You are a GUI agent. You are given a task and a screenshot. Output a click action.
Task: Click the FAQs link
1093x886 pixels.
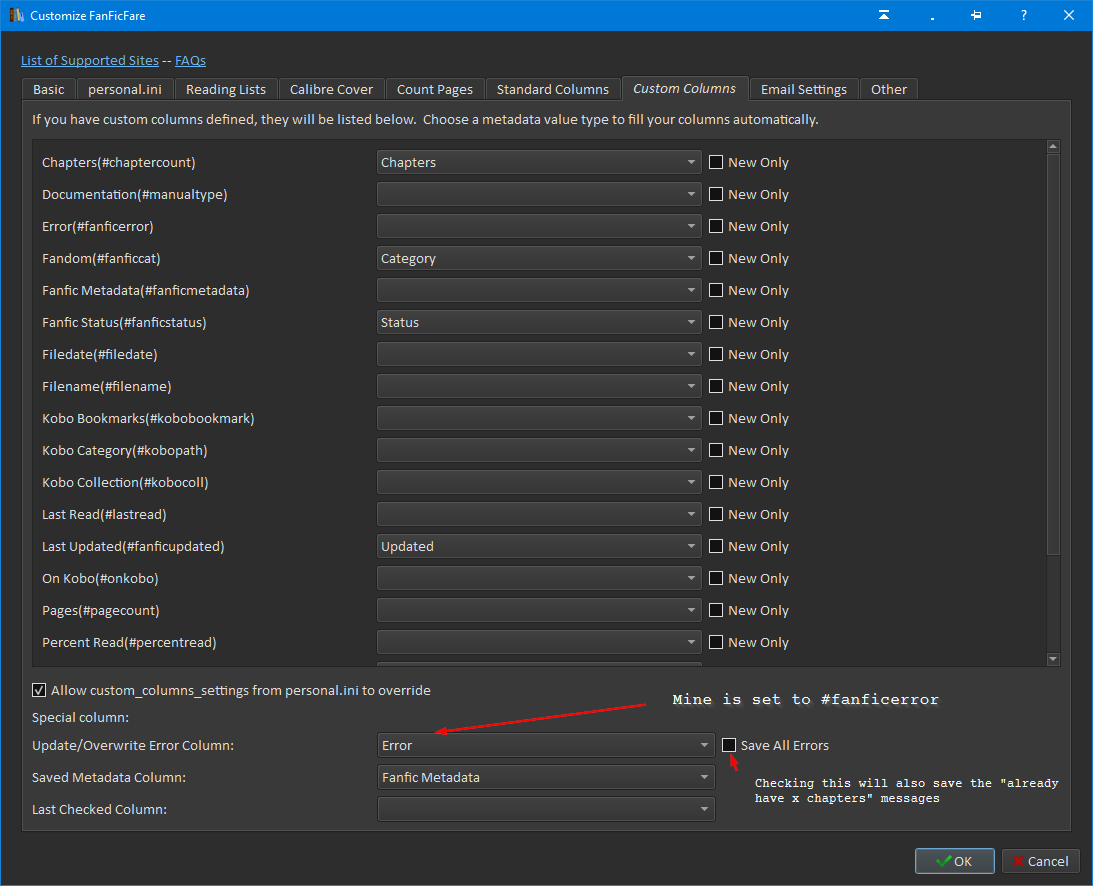pos(190,61)
